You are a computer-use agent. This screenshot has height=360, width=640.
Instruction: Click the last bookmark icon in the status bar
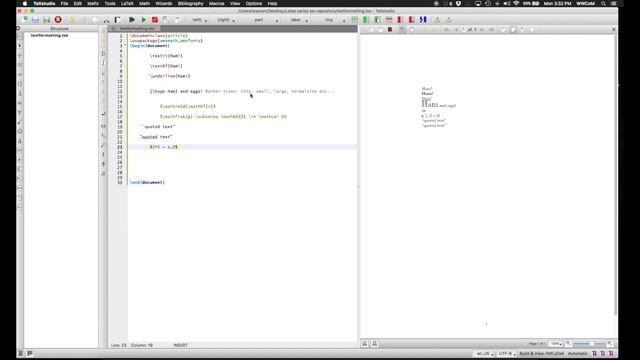point(611,353)
